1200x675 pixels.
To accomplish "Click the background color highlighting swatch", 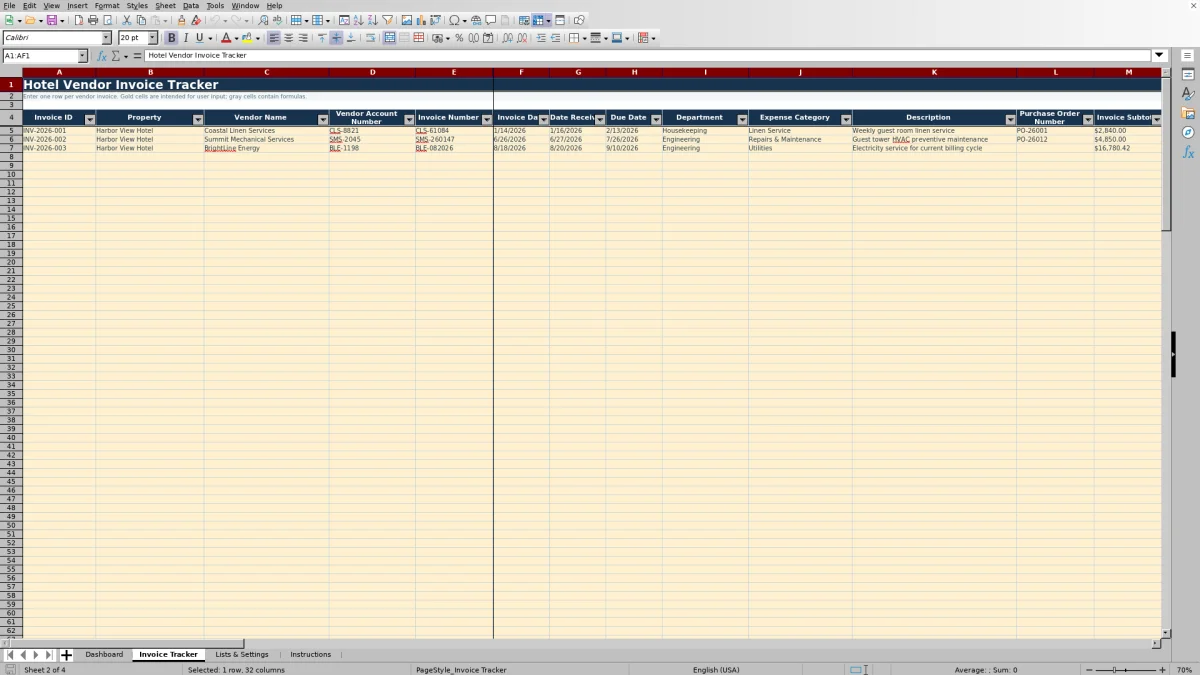I will click(x=247, y=38).
